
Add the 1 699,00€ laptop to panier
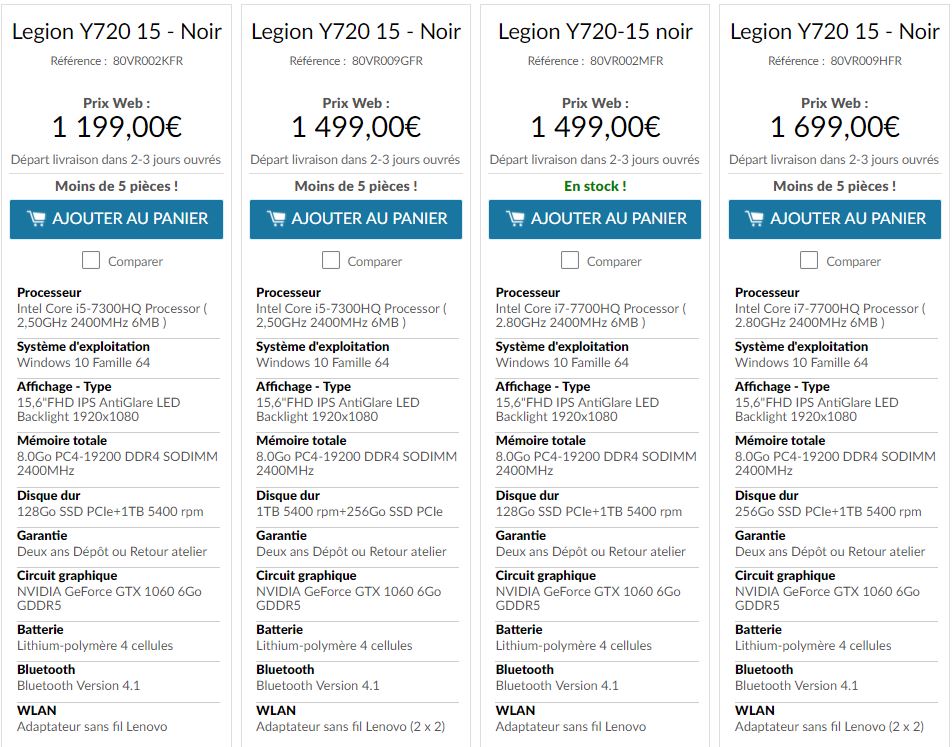(x=835, y=219)
